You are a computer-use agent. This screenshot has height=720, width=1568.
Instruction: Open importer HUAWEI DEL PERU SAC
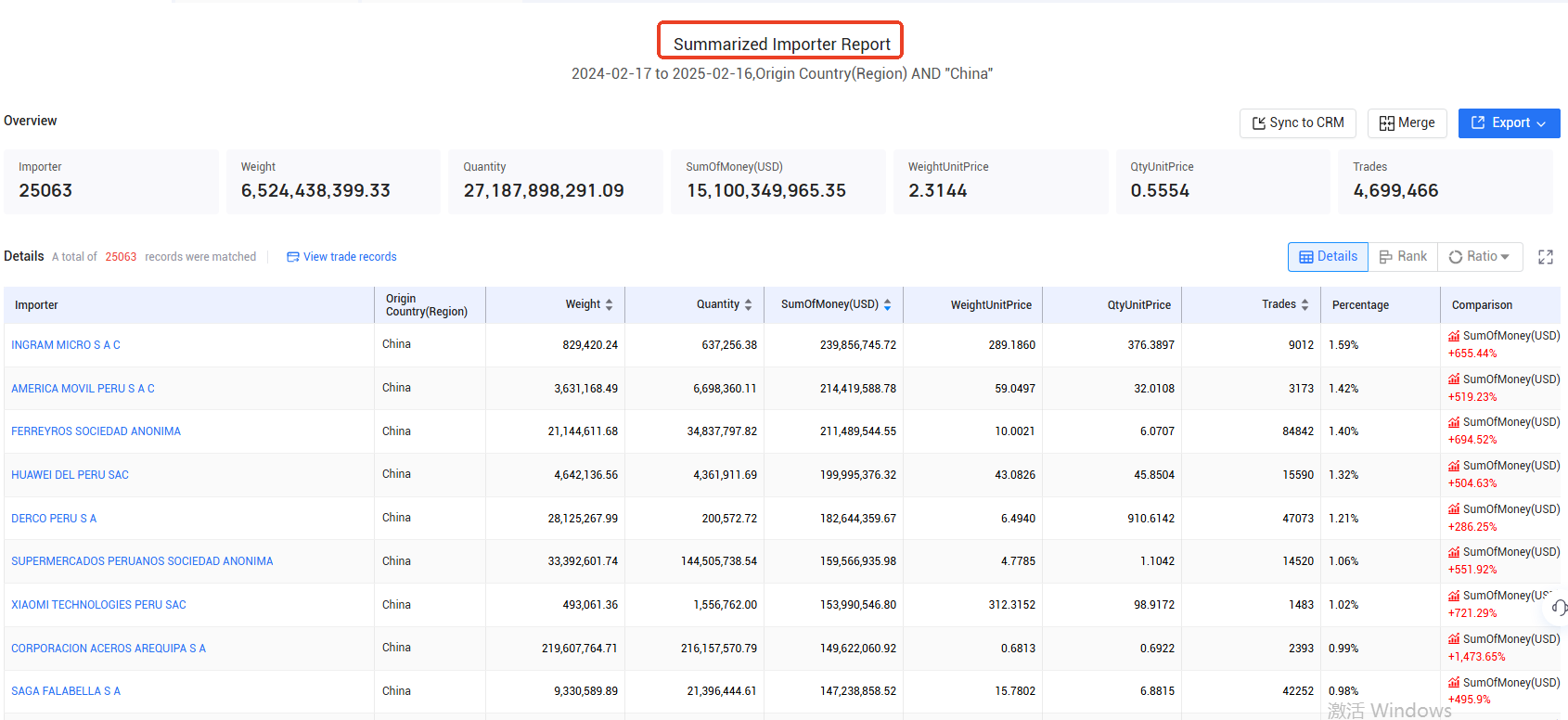(x=70, y=475)
